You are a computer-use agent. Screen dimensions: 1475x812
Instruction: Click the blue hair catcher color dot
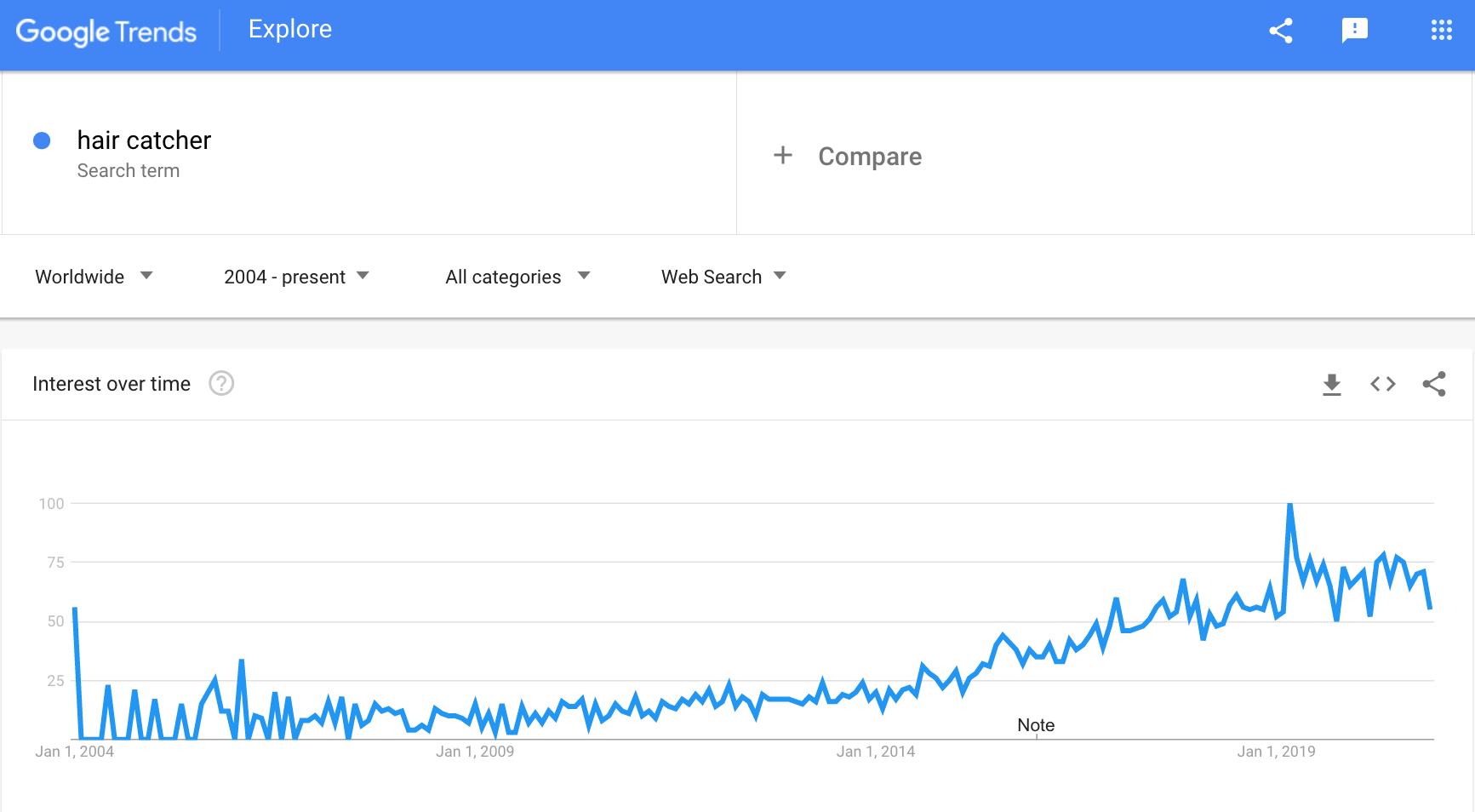(x=42, y=140)
